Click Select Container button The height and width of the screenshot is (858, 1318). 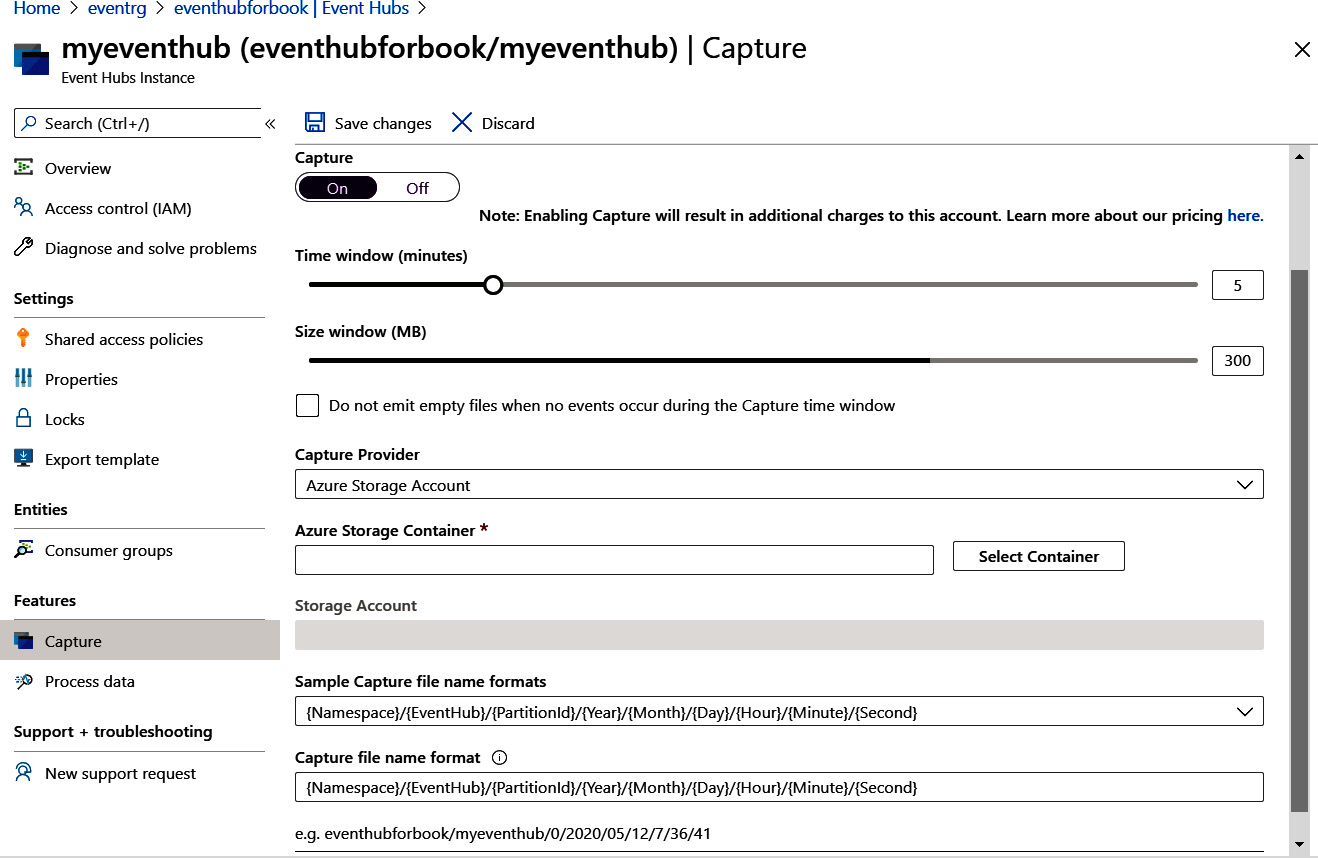pyautogui.click(x=1038, y=556)
